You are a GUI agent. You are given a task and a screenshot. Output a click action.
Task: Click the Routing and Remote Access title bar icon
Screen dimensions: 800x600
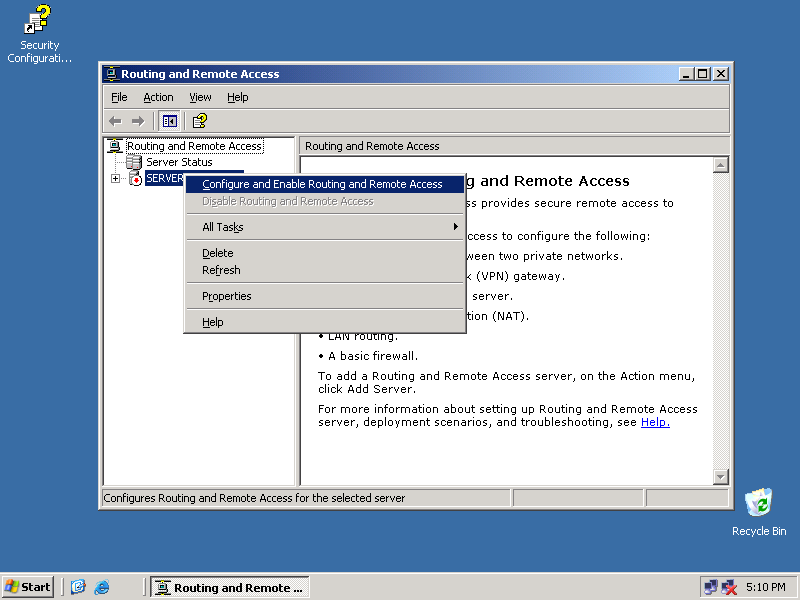(111, 74)
